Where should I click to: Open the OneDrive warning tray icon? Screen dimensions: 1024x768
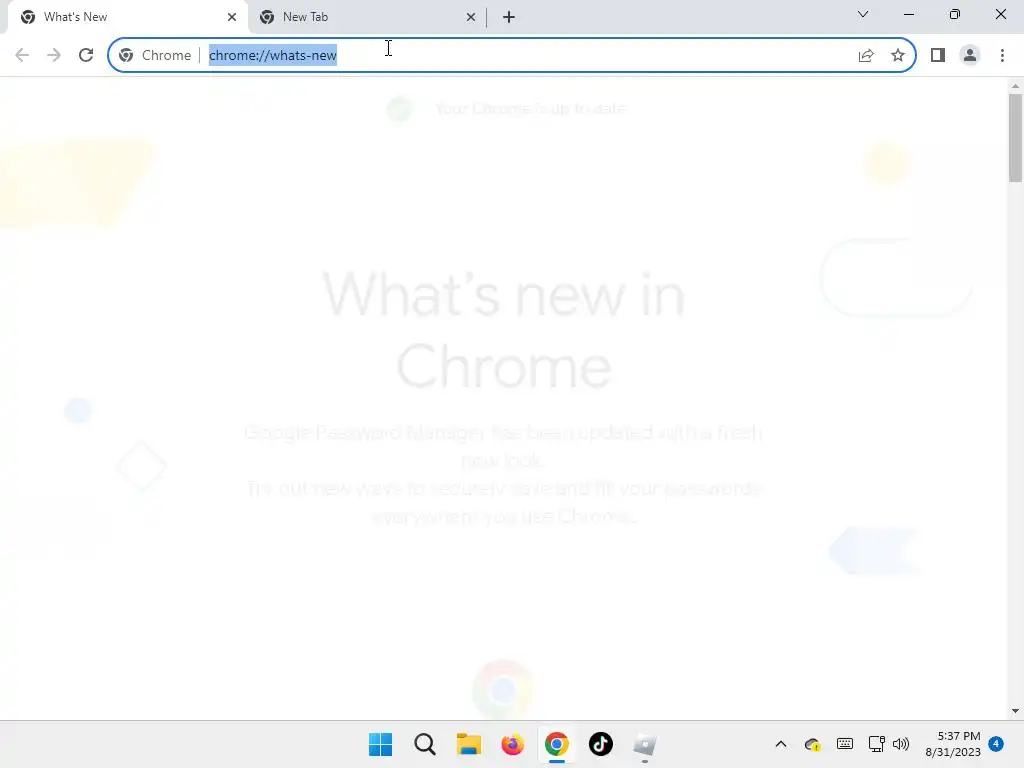tap(812, 744)
